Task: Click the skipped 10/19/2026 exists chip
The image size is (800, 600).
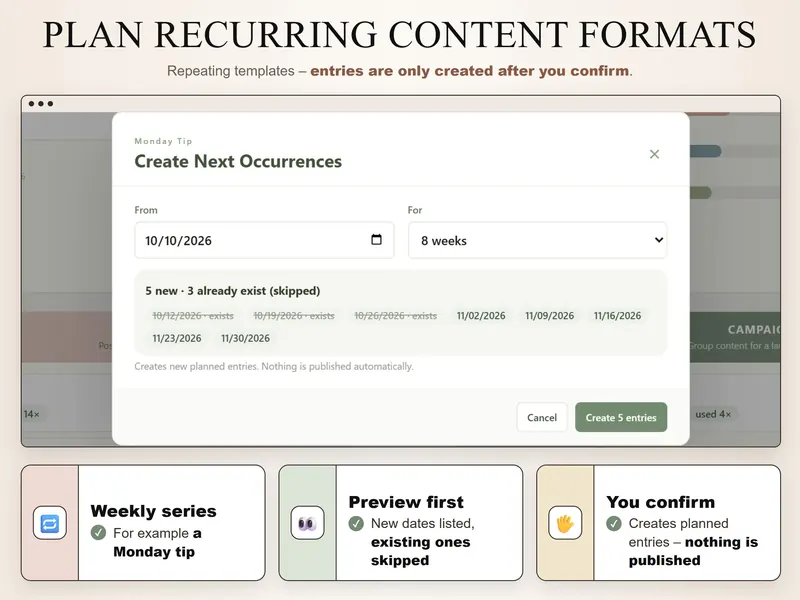Action: click(294, 316)
